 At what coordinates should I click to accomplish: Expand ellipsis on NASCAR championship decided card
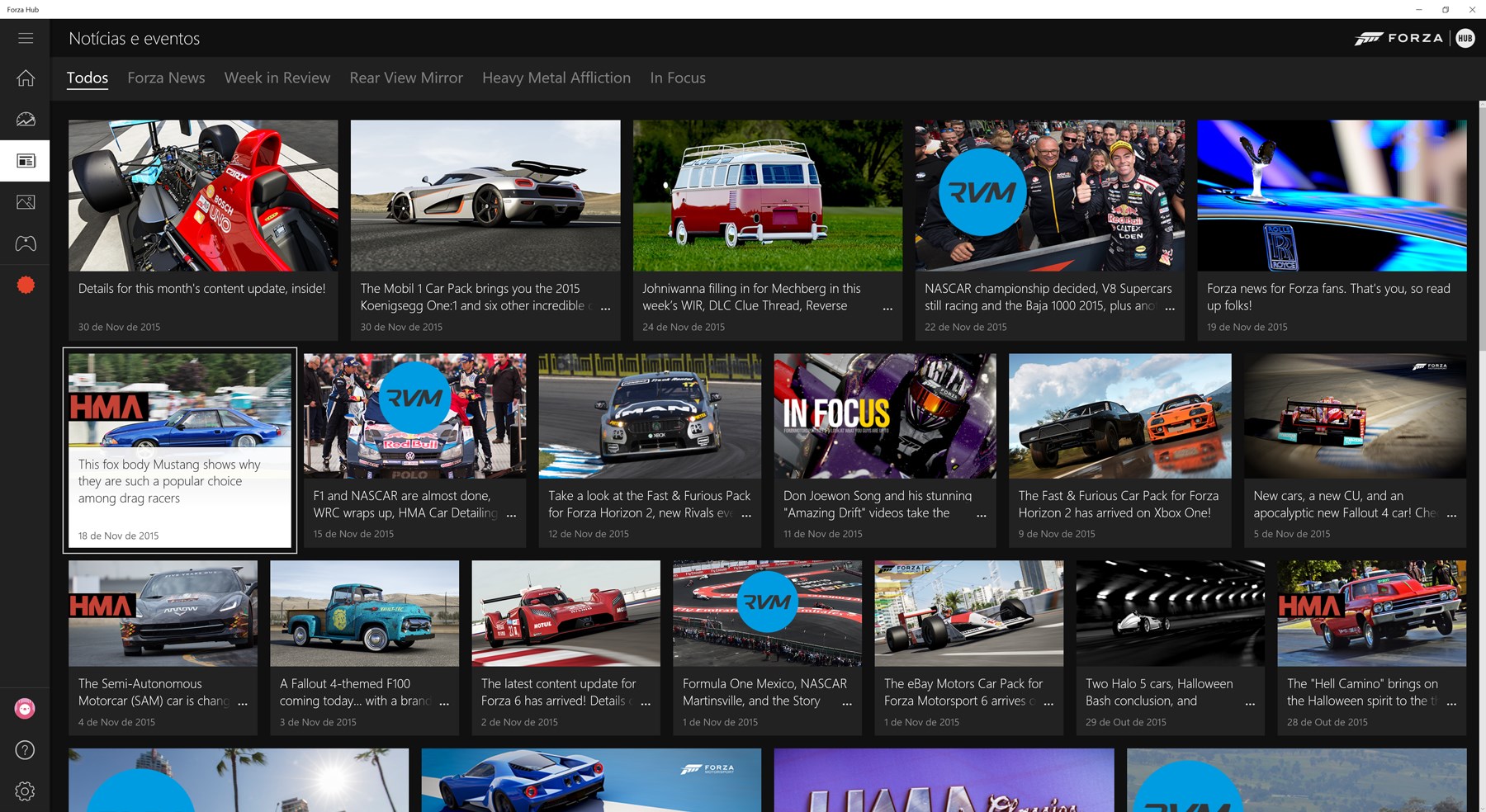pos(1170,308)
